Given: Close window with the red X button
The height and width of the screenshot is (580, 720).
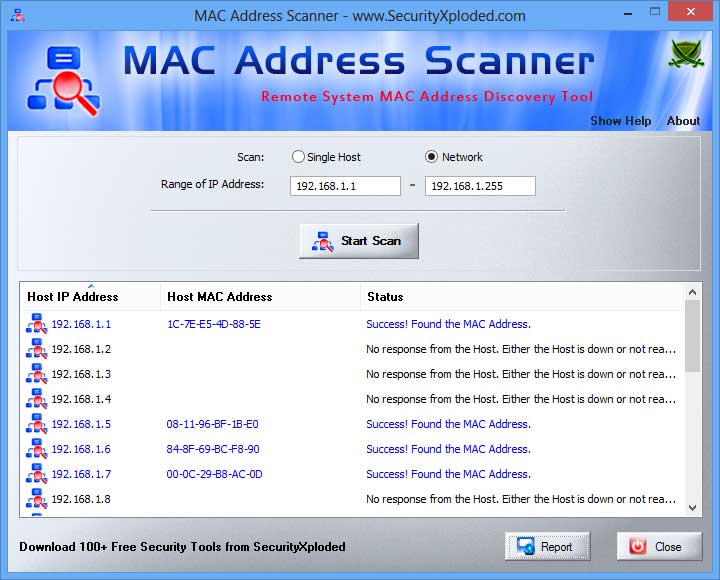Looking at the screenshot, I should point(691,11).
